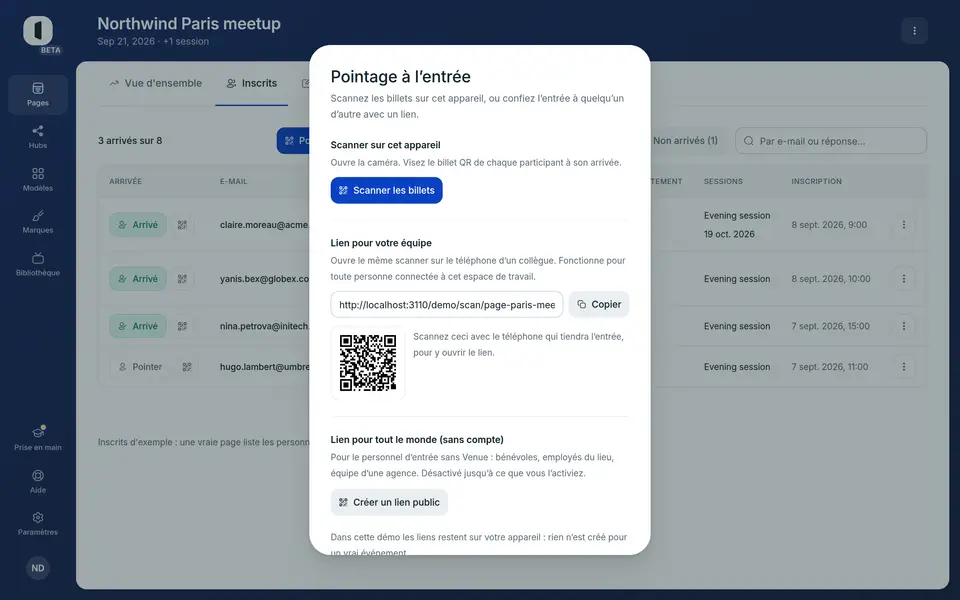The width and height of the screenshot is (960, 600).
Task: Click the '19 oct. 2026' session date
Action: point(729,234)
